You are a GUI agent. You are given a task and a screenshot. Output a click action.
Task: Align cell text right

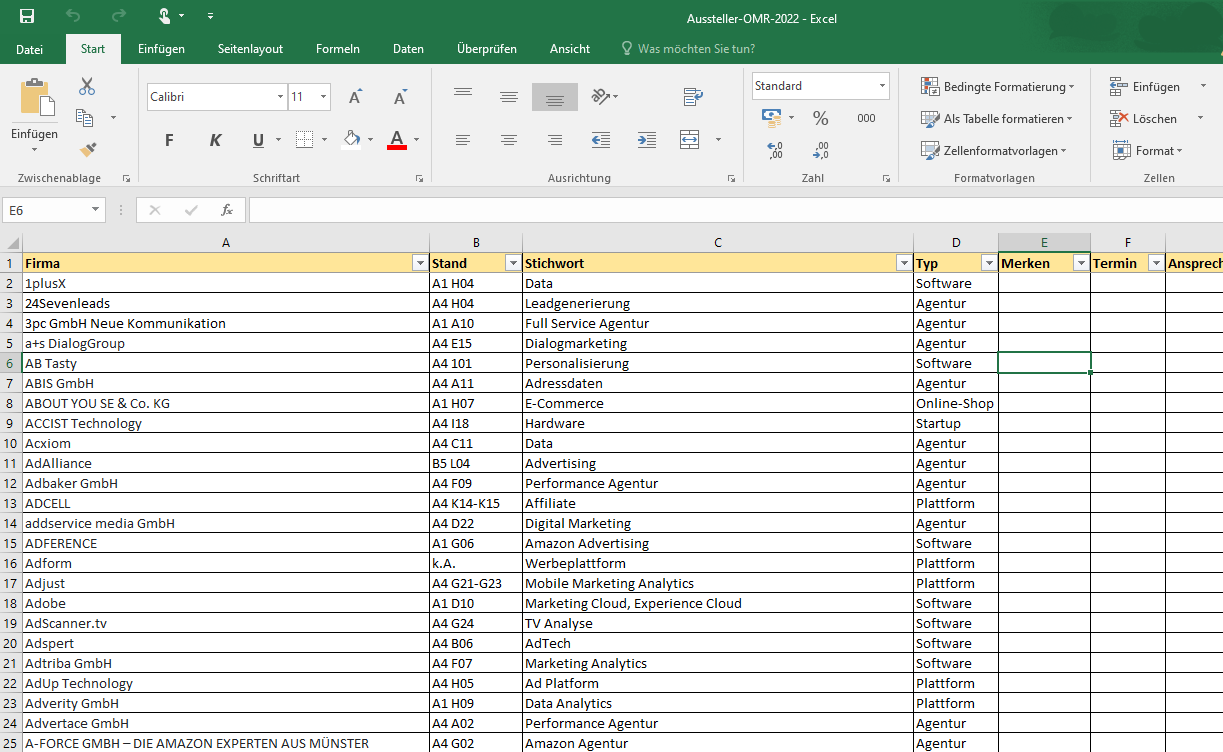[x=555, y=140]
